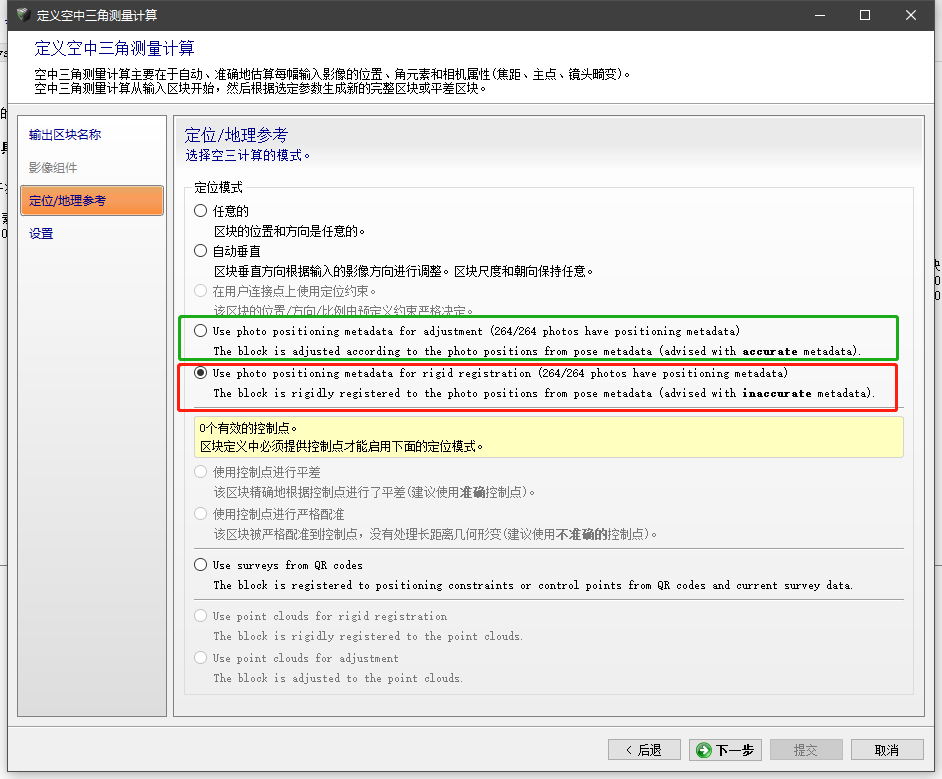Select the 任意的 positioning mode

click(201, 211)
